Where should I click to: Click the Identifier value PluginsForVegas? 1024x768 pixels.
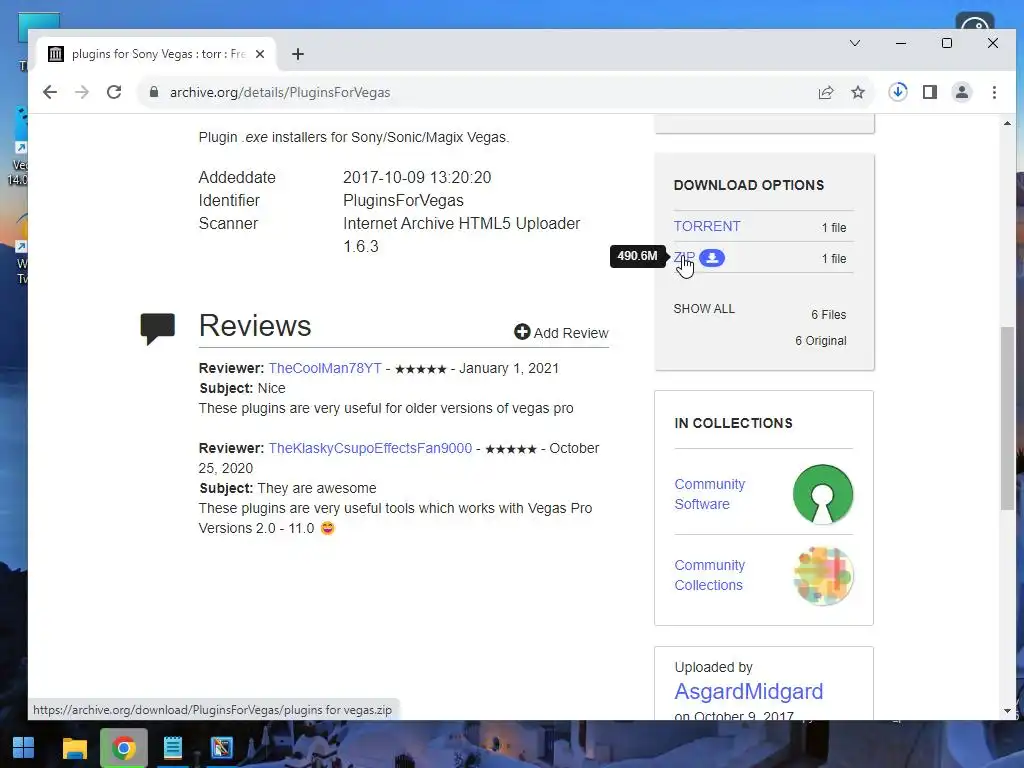[x=403, y=200]
